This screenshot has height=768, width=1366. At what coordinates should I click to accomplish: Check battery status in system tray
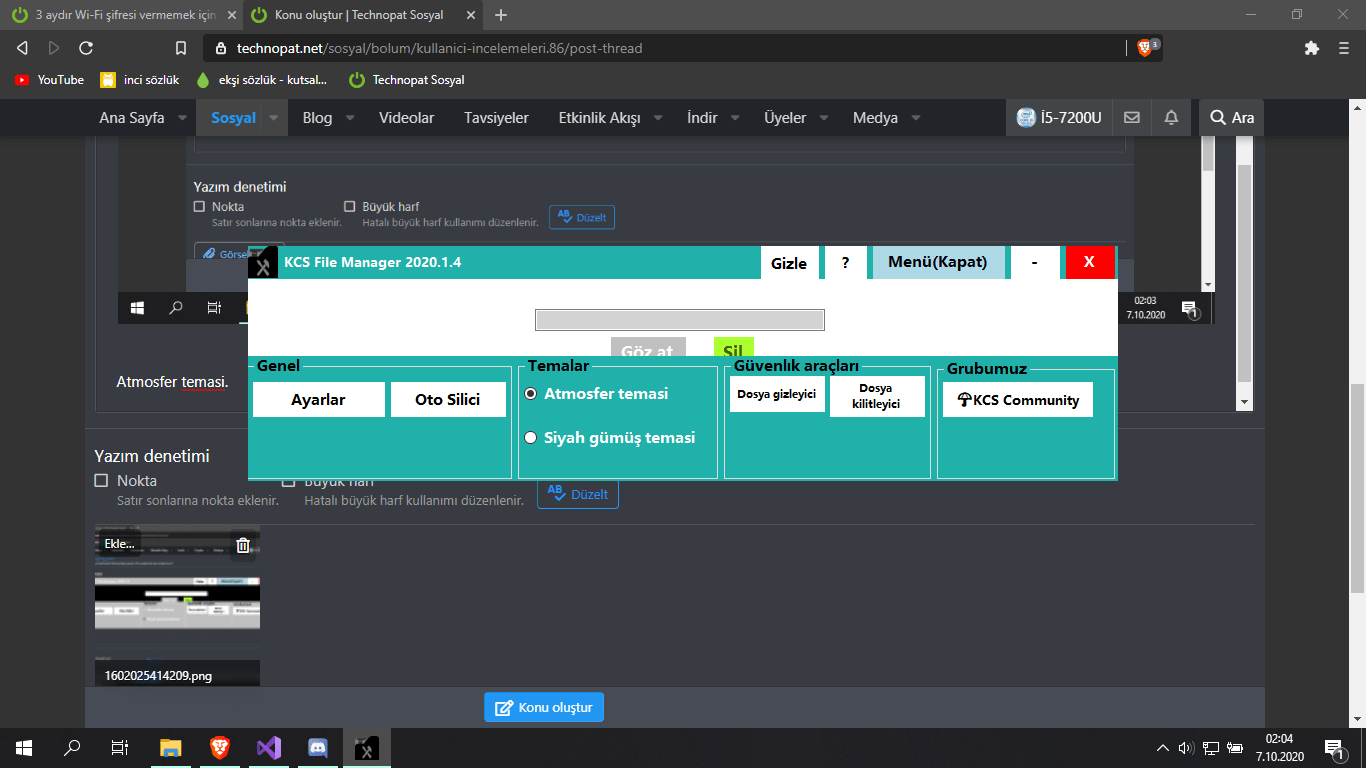click(x=1235, y=747)
